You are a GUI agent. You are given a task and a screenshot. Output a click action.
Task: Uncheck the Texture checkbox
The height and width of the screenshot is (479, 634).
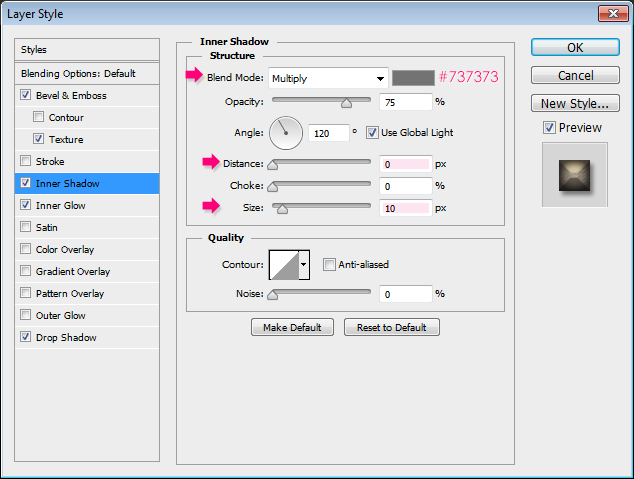pyautogui.click(x=38, y=139)
